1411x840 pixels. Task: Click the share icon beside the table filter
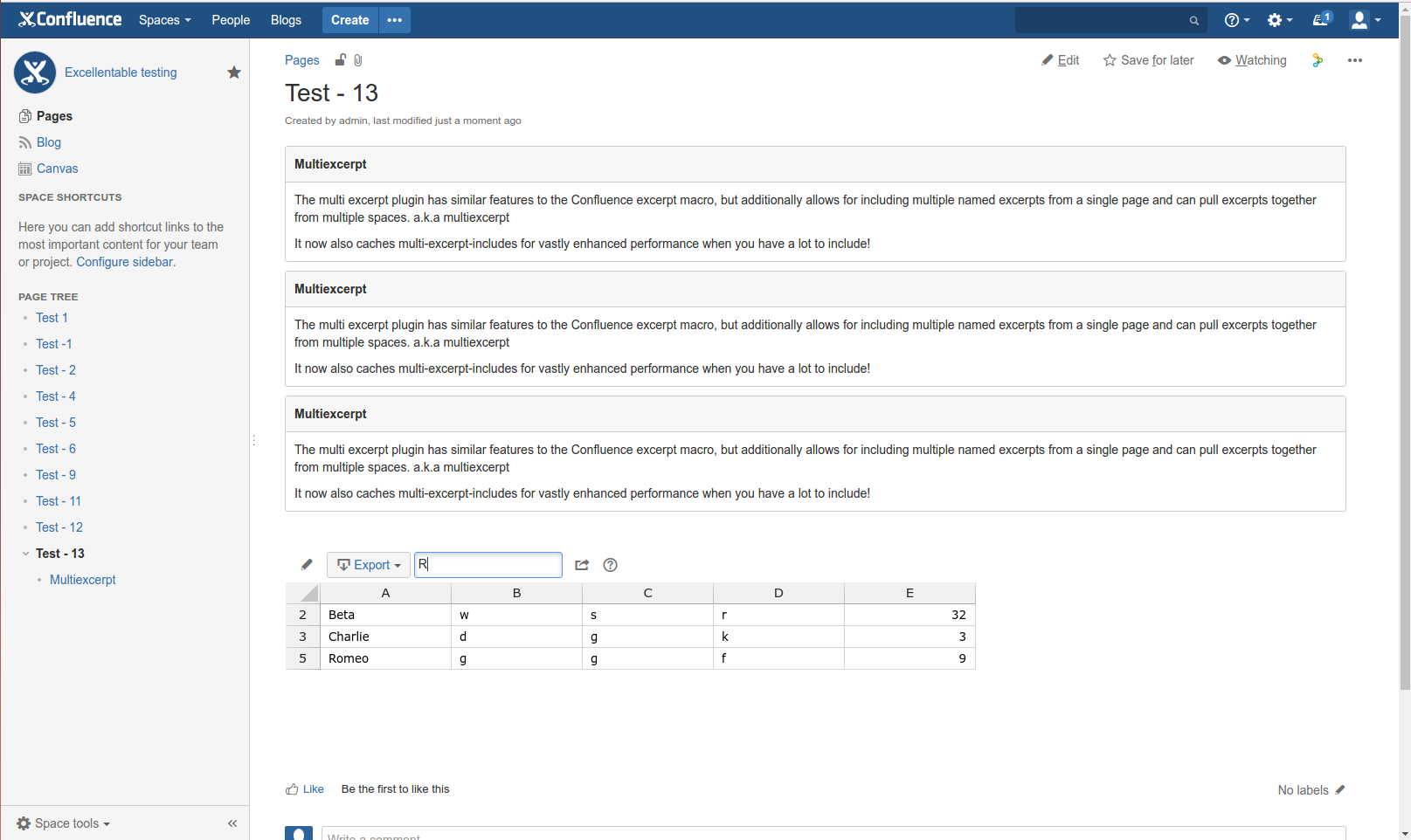click(x=582, y=565)
